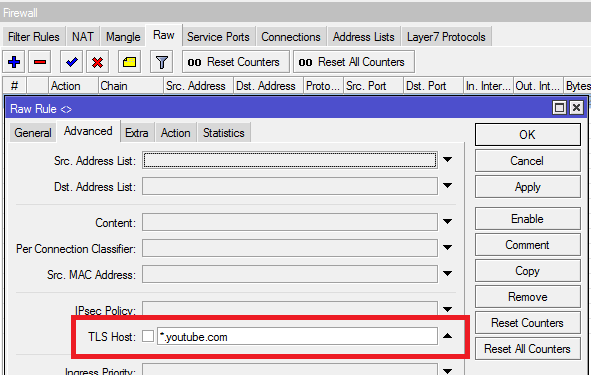Disable rule with red X icon
591x375 pixels.
[x=97, y=62]
